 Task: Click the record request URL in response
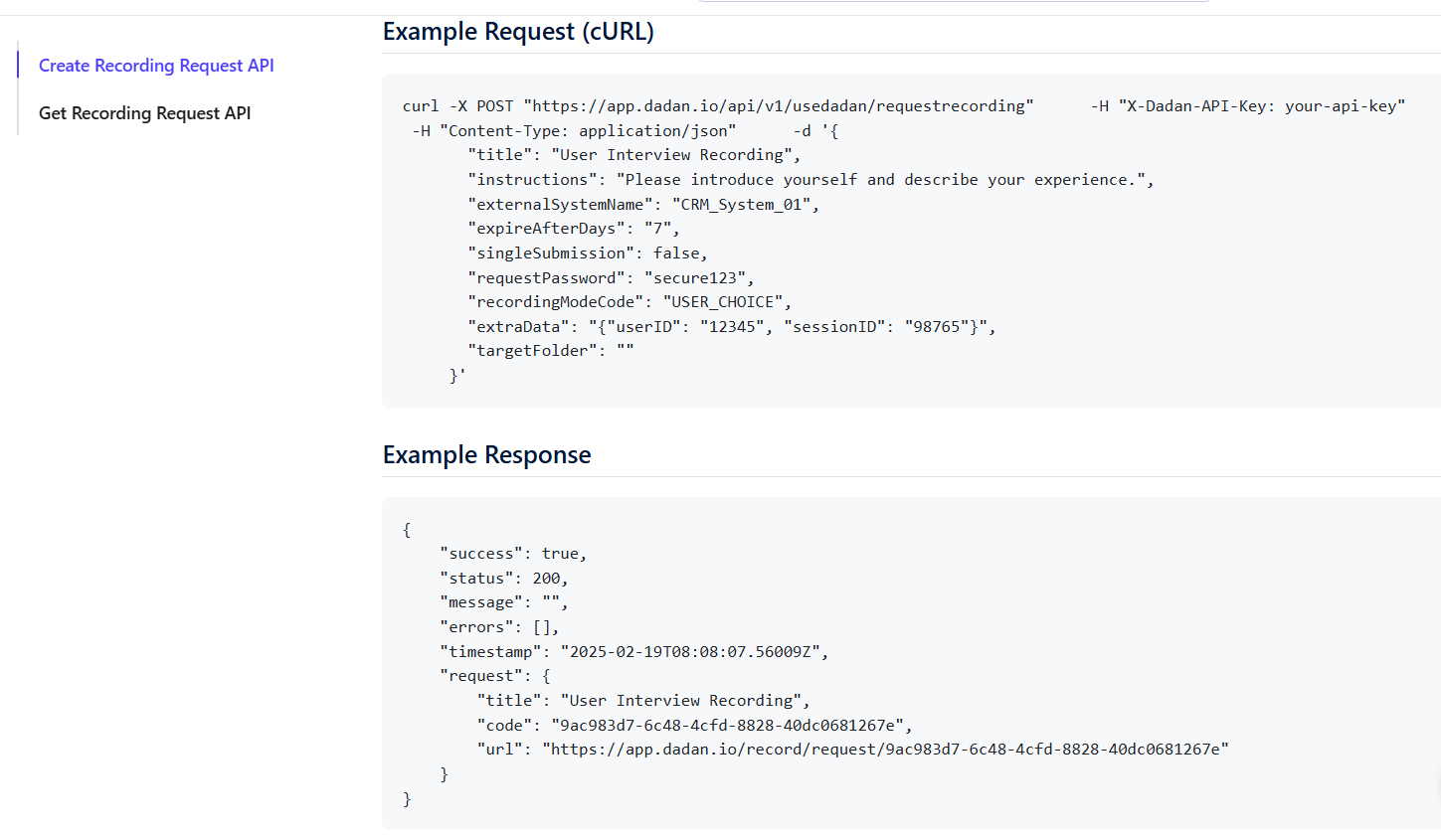[885, 750]
